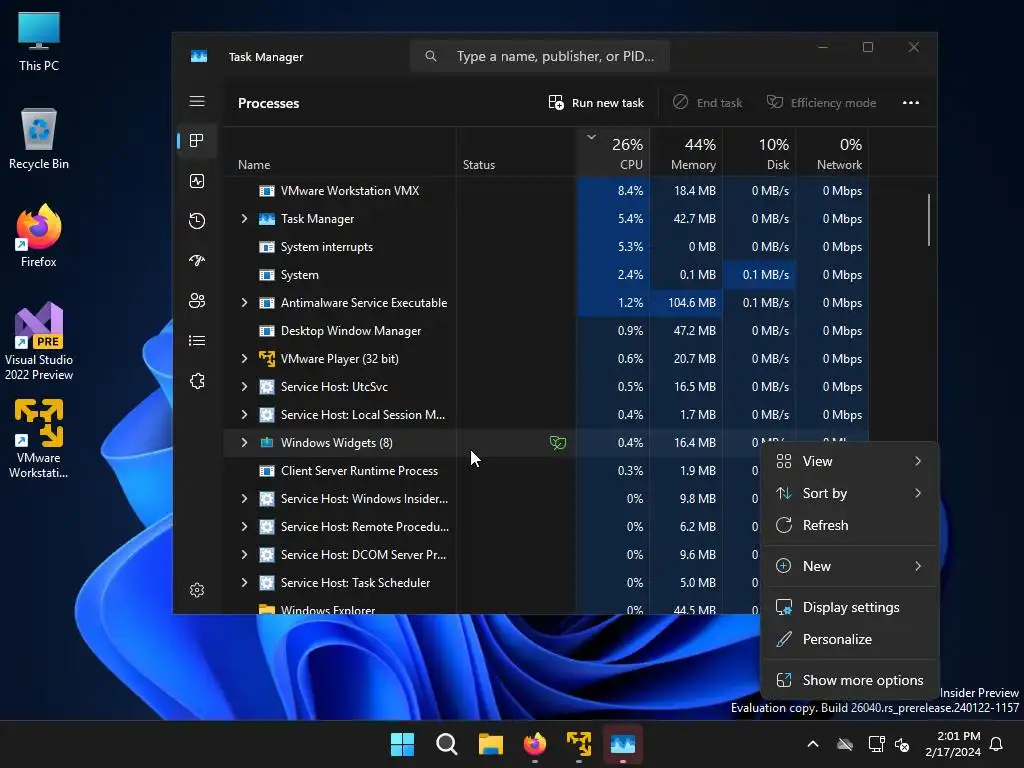Click the End task button
The width and height of the screenshot is (1024, 768).
tap(708, 103)
